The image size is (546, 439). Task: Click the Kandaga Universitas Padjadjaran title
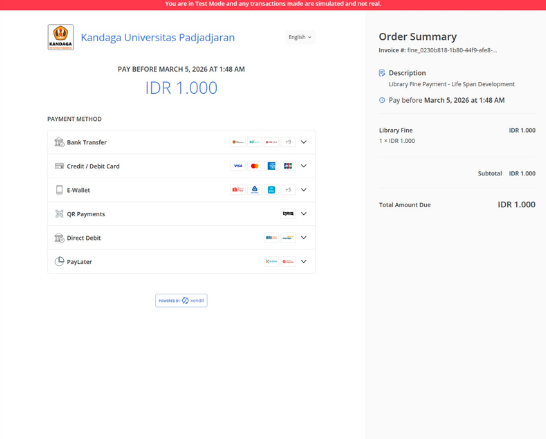pos(158,37)
